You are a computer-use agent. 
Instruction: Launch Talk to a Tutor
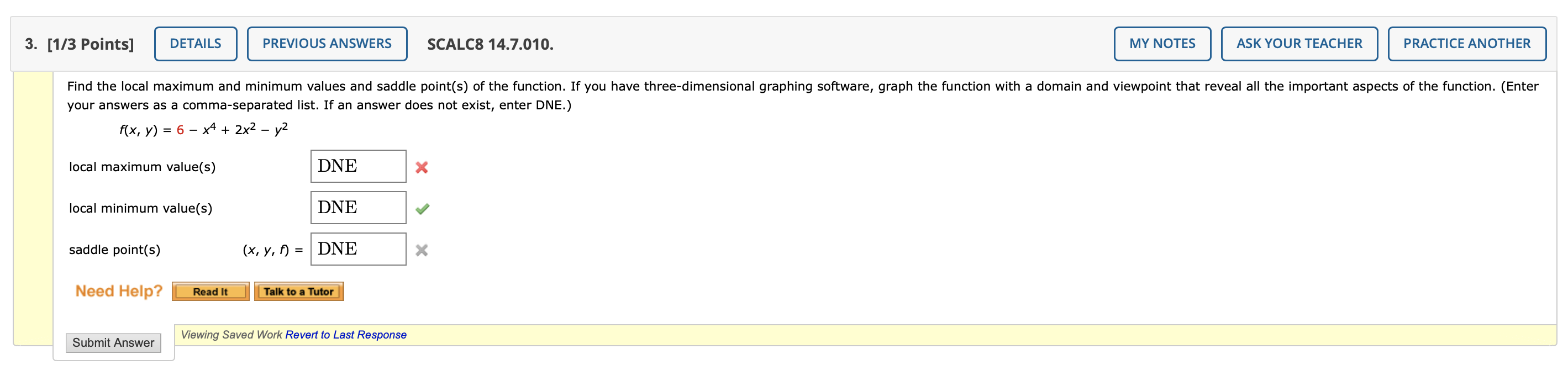click(299, 291)
